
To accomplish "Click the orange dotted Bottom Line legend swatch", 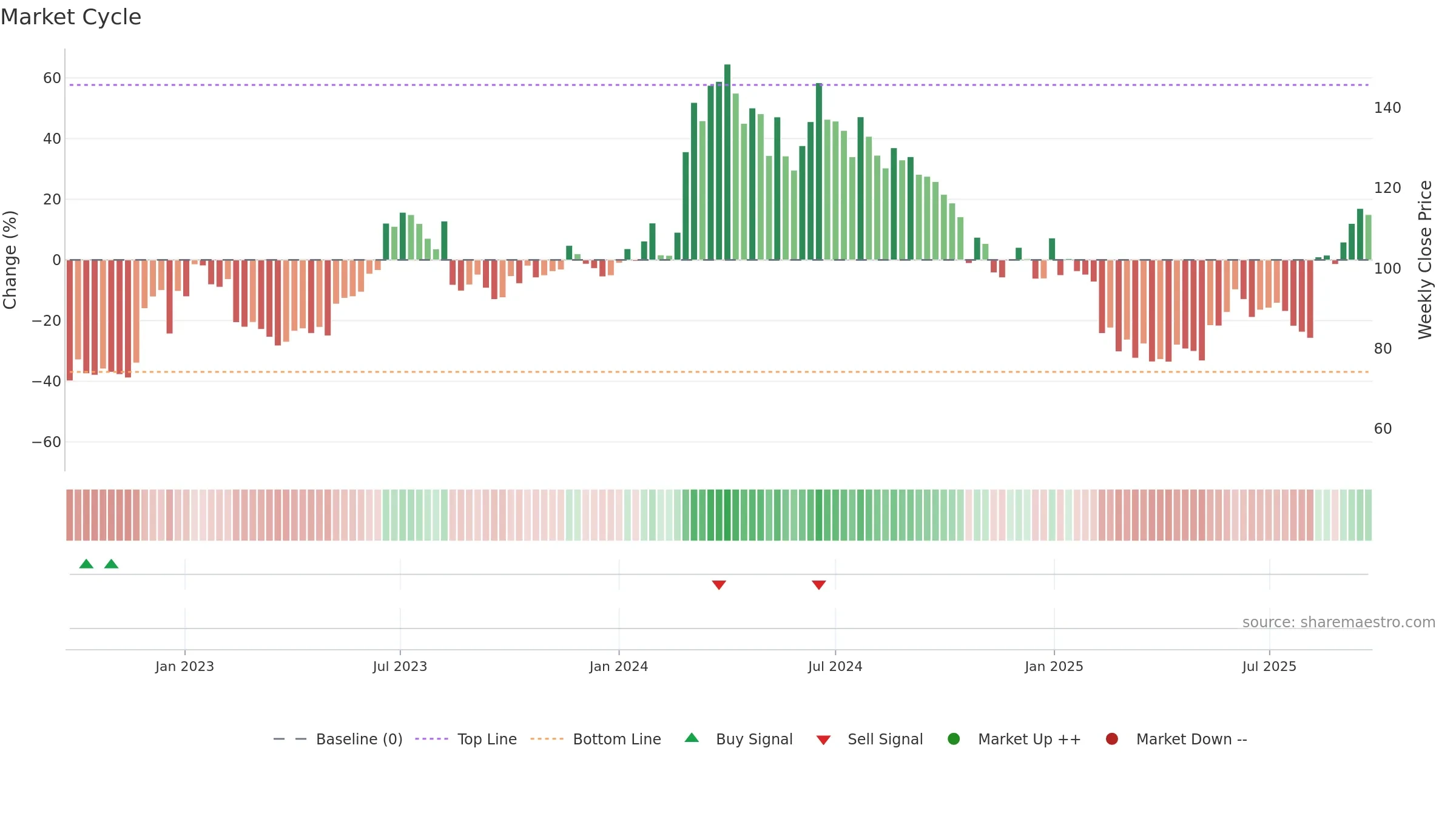I will click(547, 739).
